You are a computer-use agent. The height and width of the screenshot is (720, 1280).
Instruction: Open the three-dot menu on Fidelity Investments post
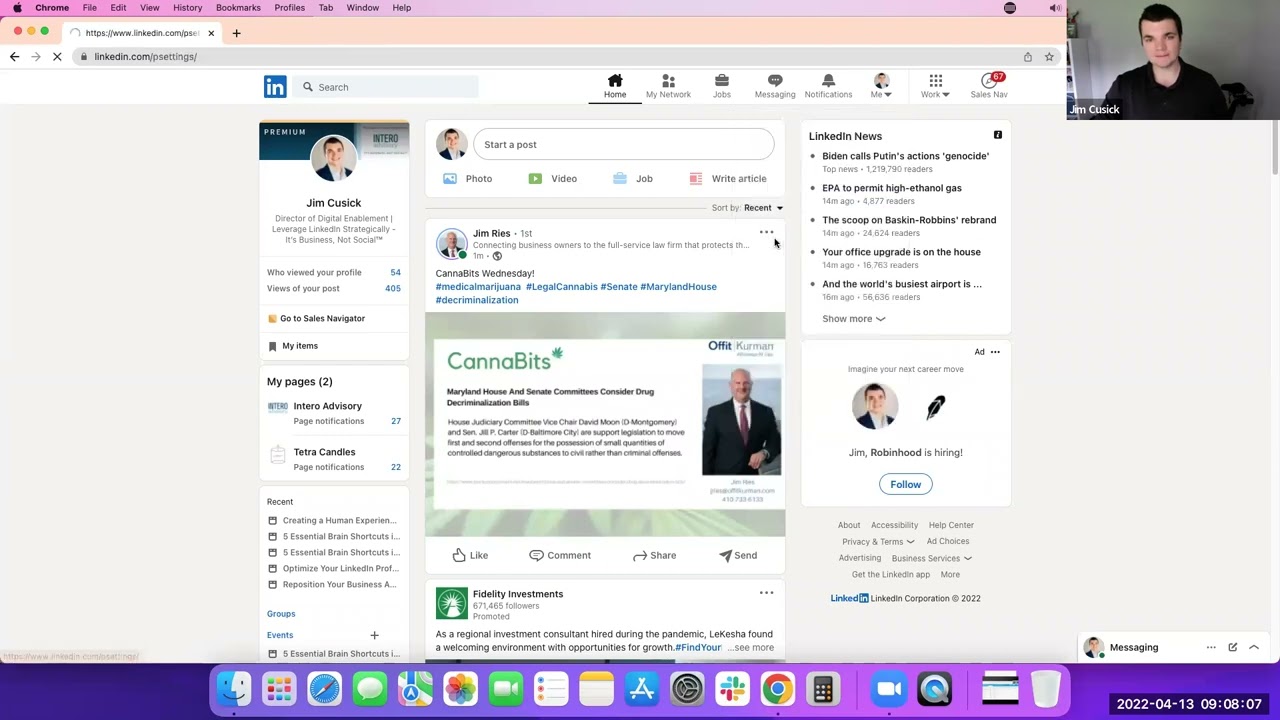[766, 593]
